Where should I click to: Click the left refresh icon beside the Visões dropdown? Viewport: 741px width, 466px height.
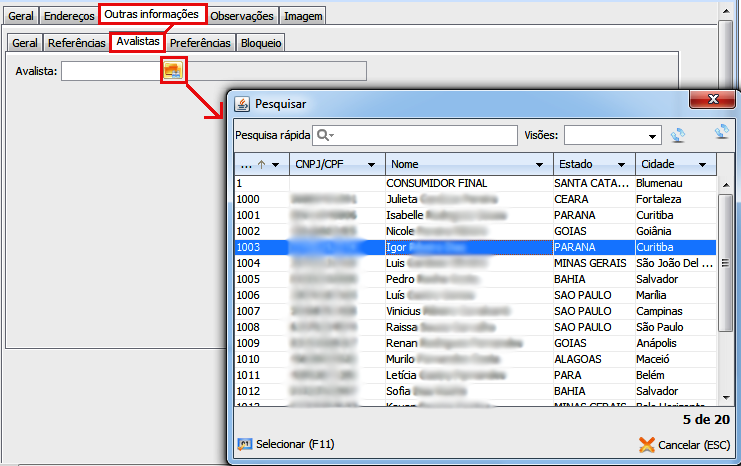[x=678, y=135]
